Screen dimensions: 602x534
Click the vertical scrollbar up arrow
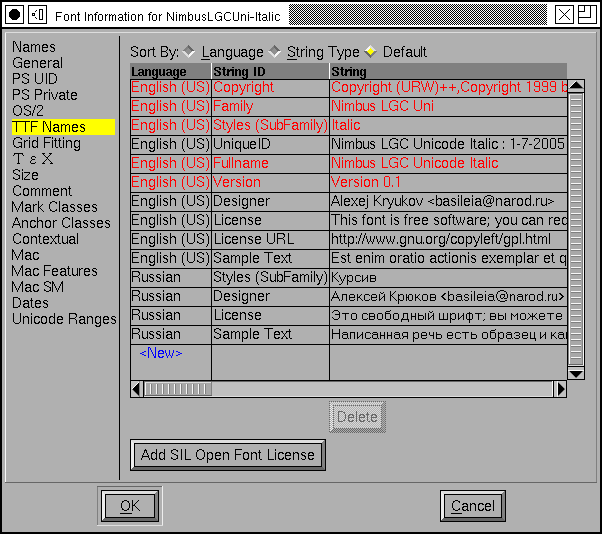click(575, 72)
